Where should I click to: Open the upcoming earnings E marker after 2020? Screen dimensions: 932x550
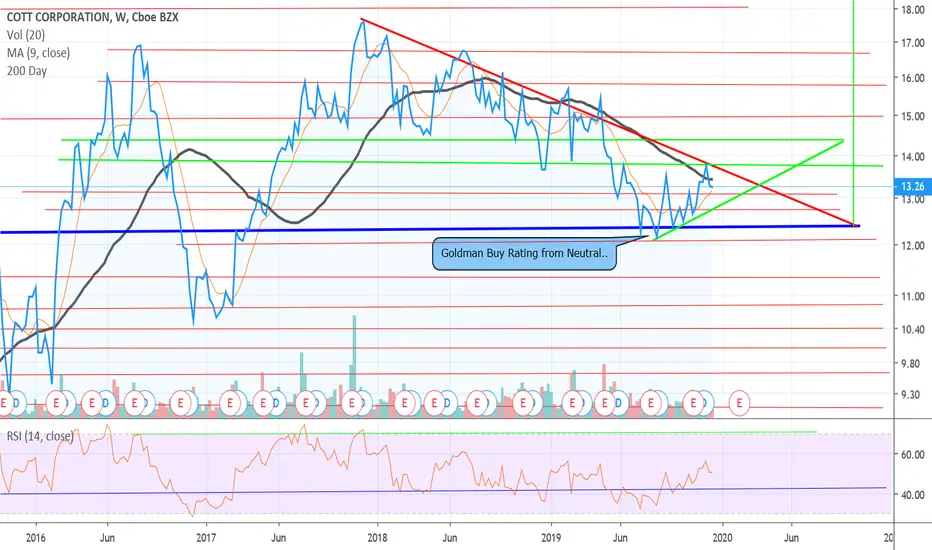[x=739, y=403]
